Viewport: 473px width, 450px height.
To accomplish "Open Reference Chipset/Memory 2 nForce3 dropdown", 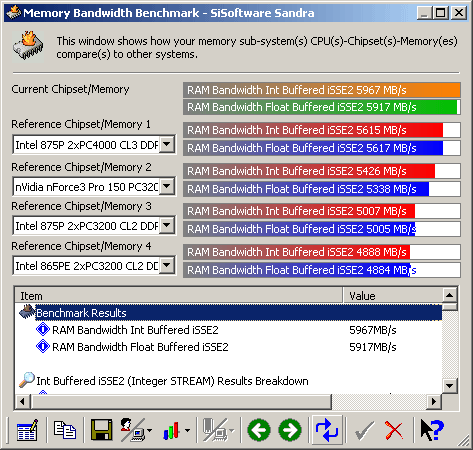I will (x=167, y=186).
